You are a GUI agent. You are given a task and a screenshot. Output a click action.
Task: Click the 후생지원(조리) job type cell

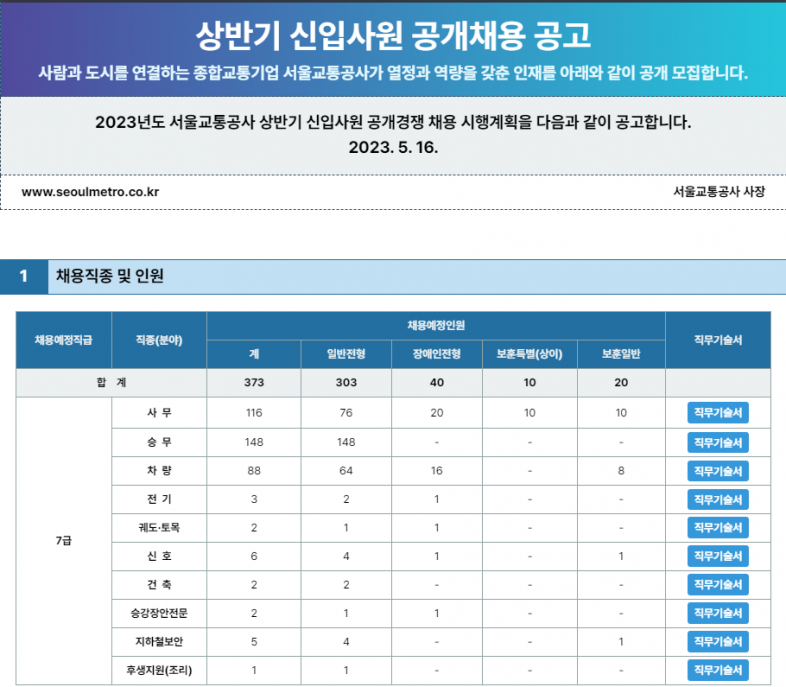coord(159,670)
